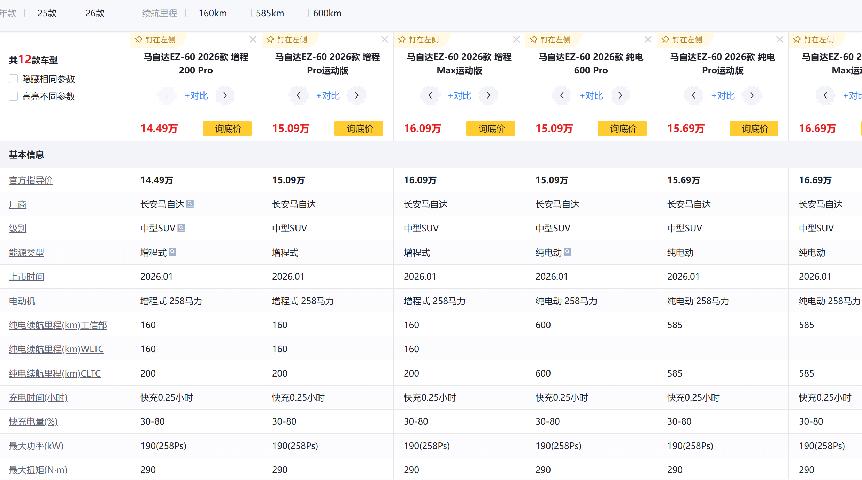Tick the 隐藏相同参数 checkbox

(14, 79)
